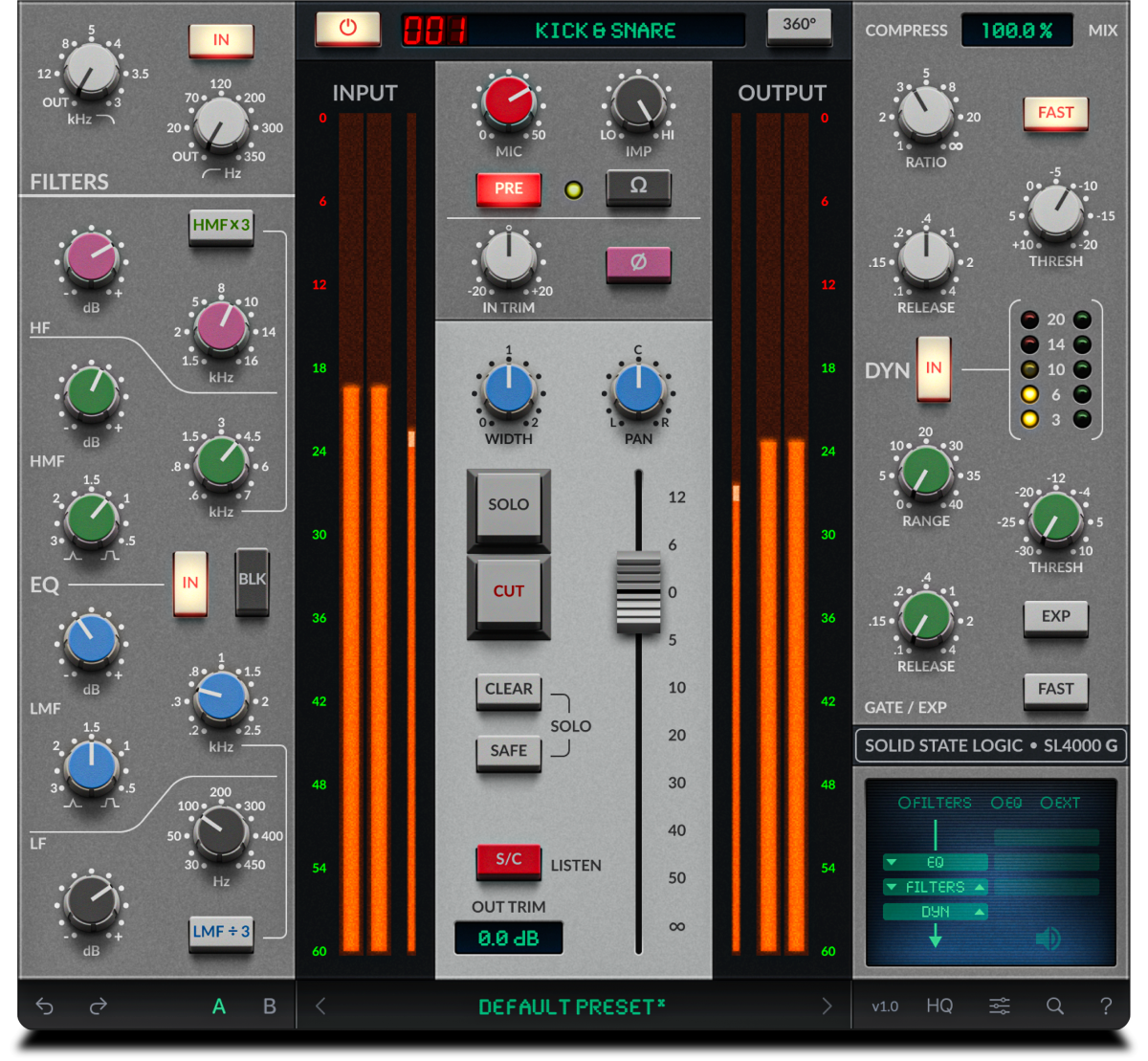Activate the magnifier zoom icon

(x=1055, y=1006)
